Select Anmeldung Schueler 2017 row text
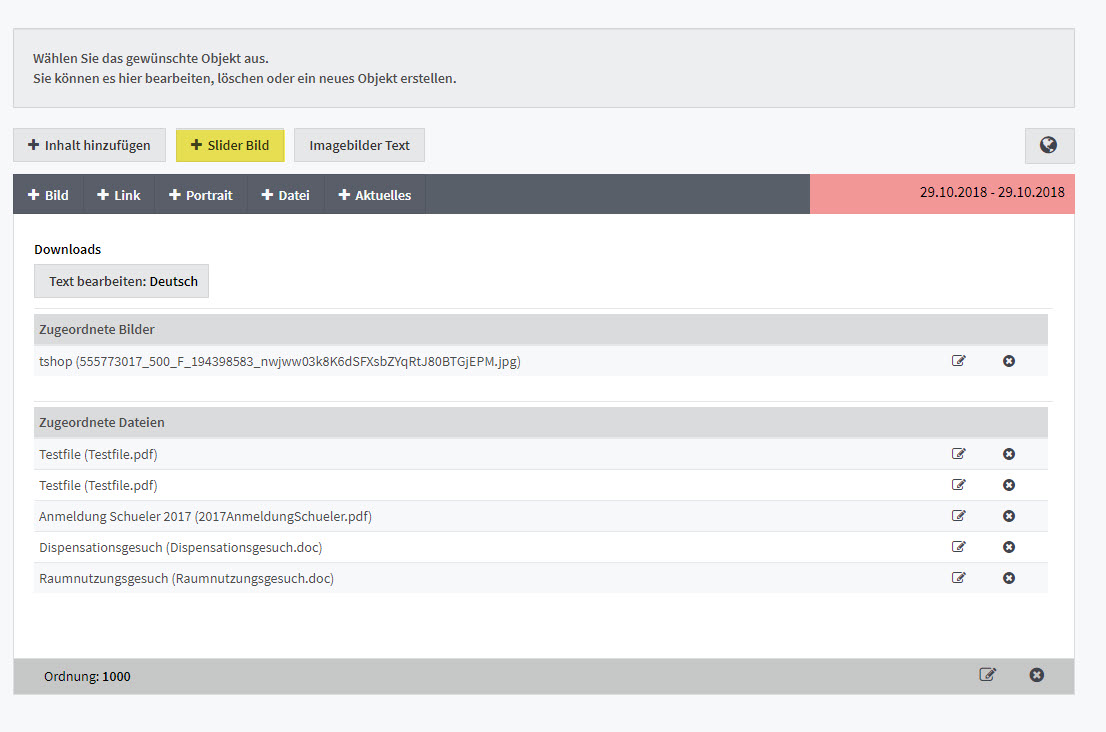The image size is (1106, 732). point(205,517)
